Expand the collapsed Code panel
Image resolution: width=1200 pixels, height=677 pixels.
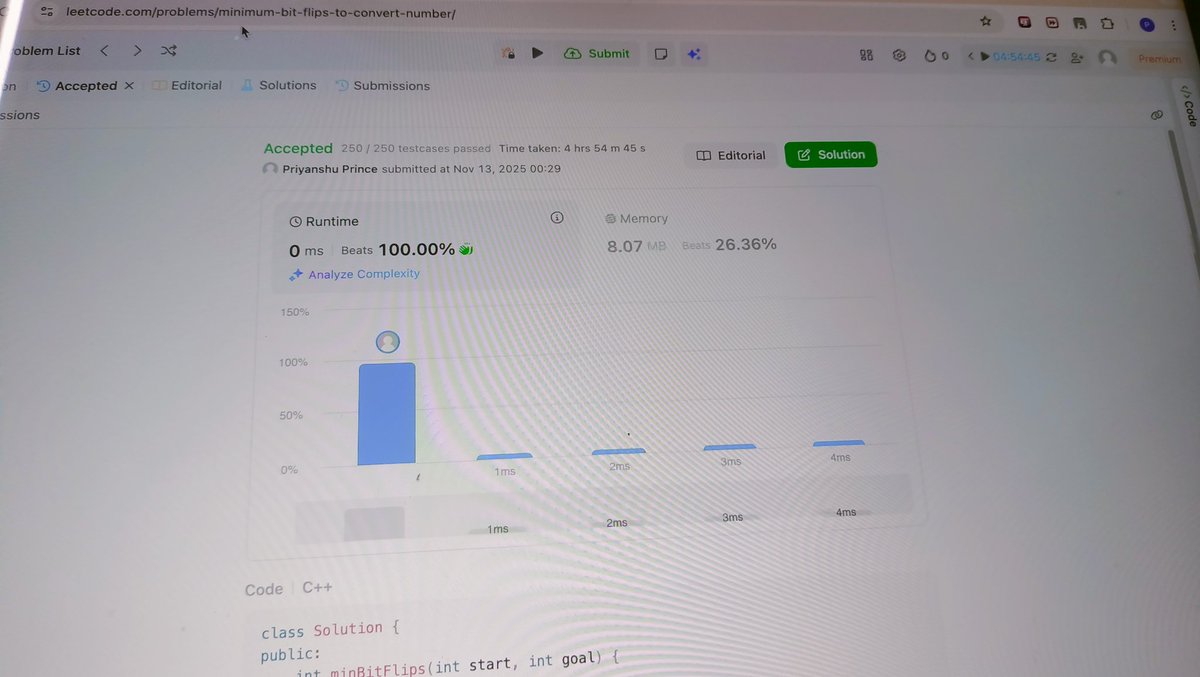1188,106
